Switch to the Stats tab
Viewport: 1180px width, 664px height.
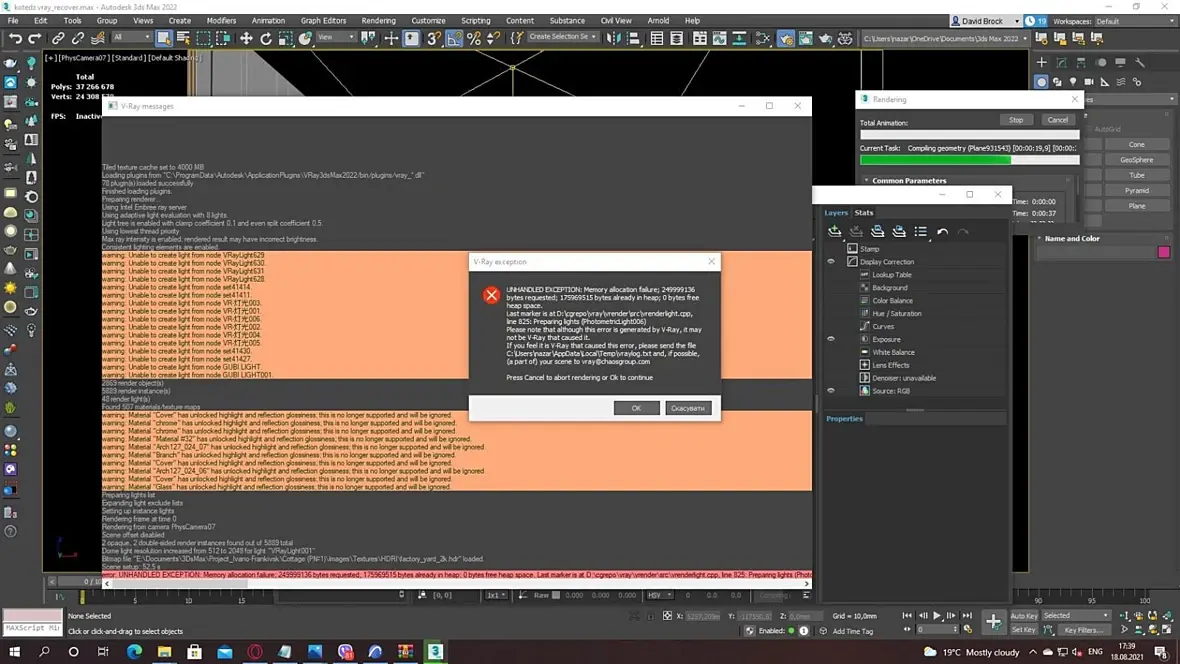click(864, 213)
